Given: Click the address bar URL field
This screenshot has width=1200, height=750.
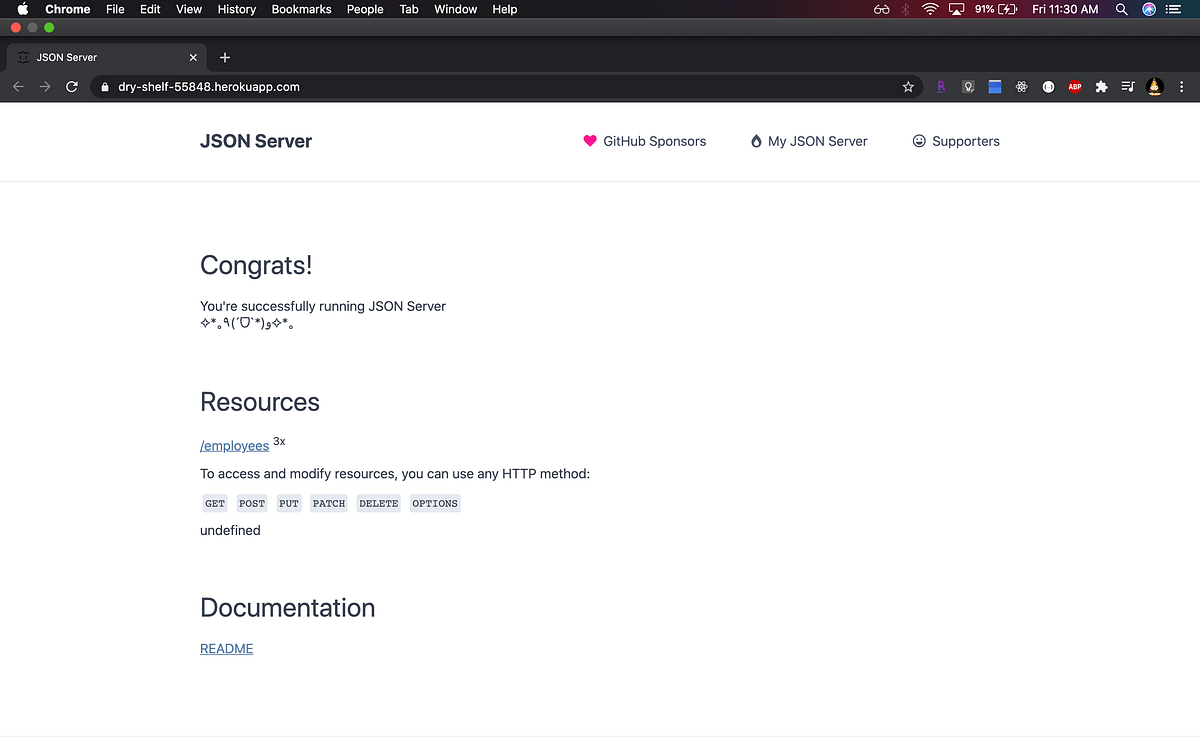Looking at the screenshot, I should pos(500,87).
